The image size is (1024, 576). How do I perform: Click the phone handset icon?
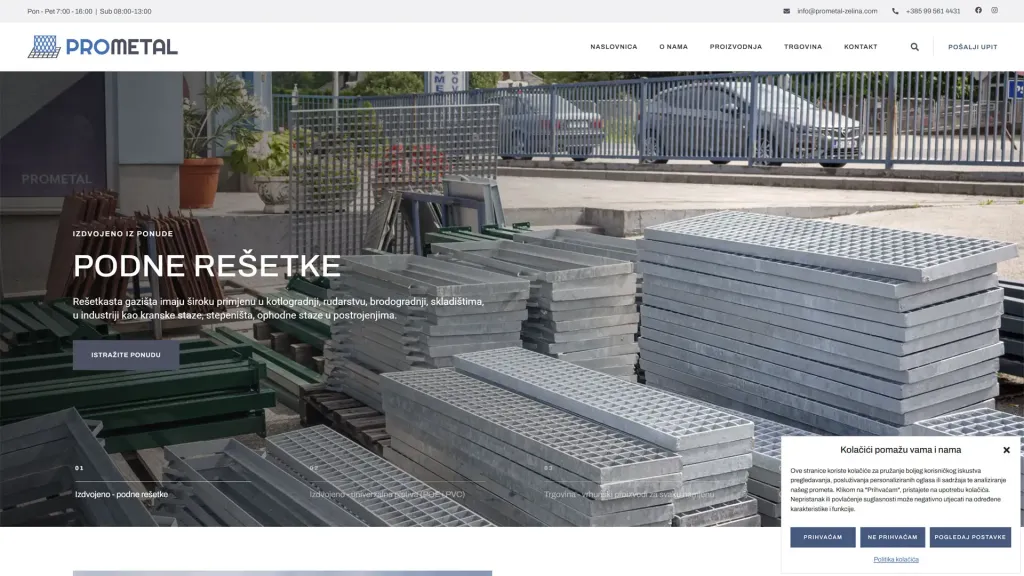(895, 11)
